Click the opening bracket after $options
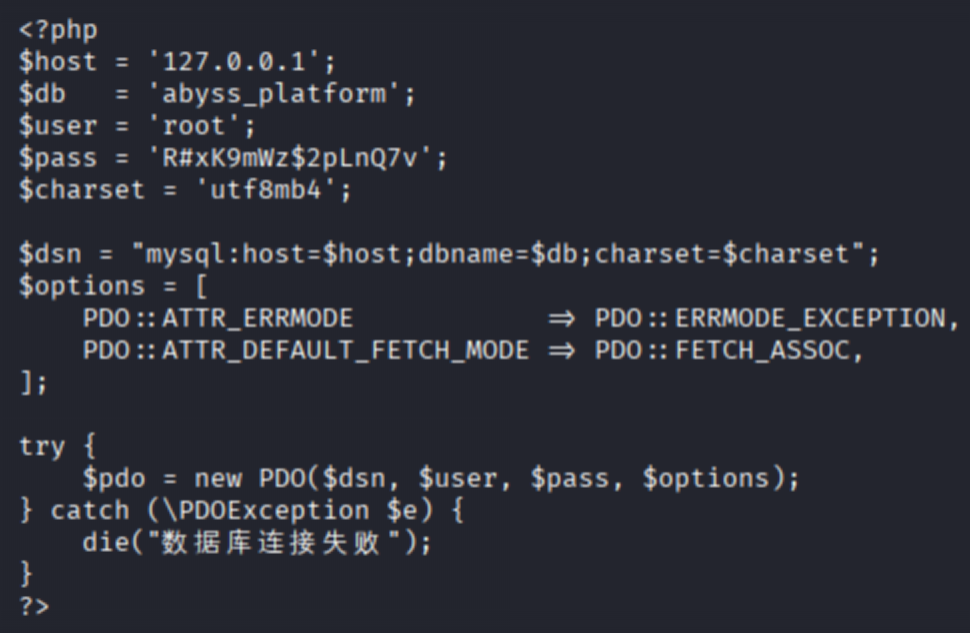This screenshot has width=970, height=633. (x=201, y=286)
